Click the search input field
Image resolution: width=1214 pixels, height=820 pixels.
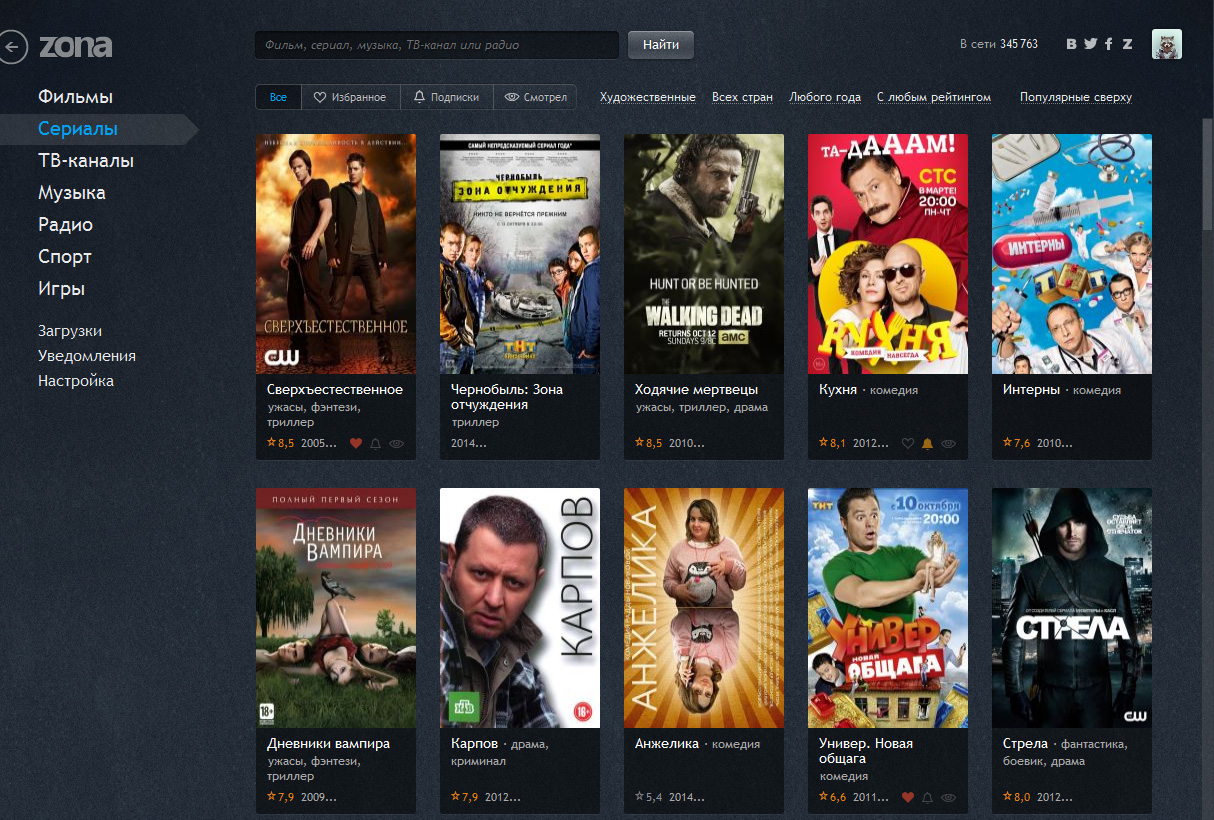[436, 45]
